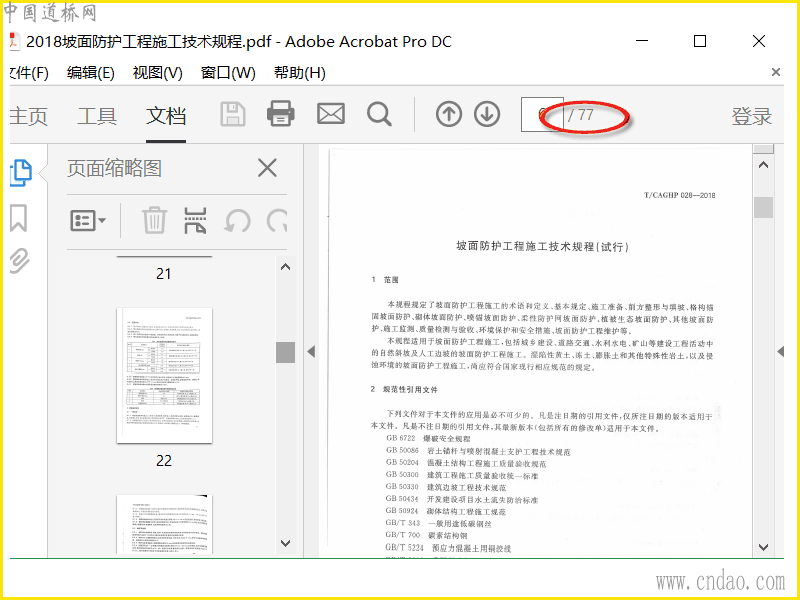Click the heading 1 范围
Viewport: 800px width, 600px height.
tap(385, 280)
